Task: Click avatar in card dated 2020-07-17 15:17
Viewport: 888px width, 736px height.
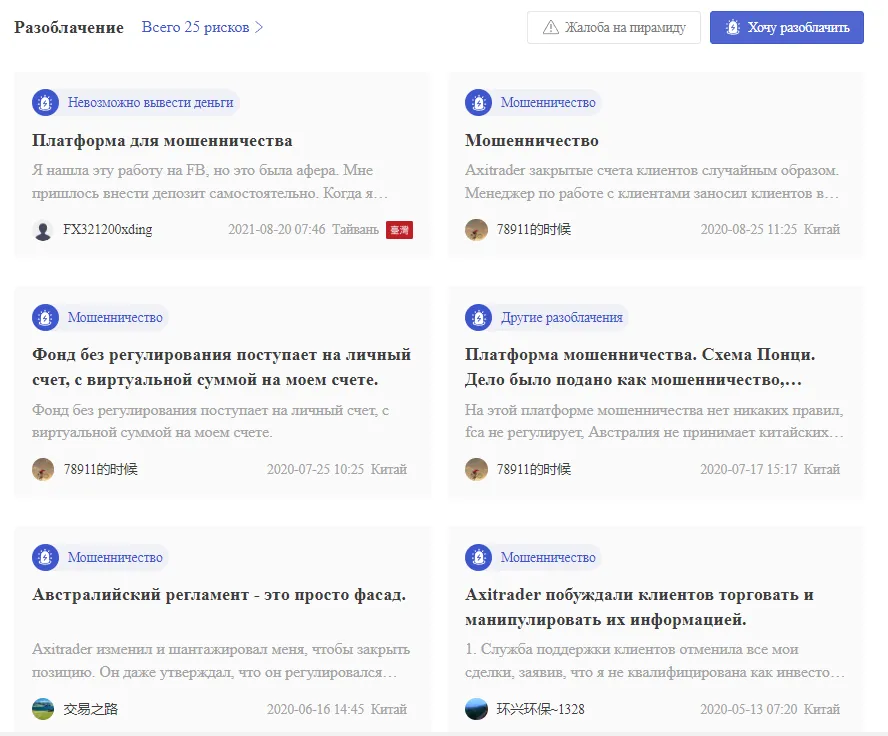Action: point(476,469)
